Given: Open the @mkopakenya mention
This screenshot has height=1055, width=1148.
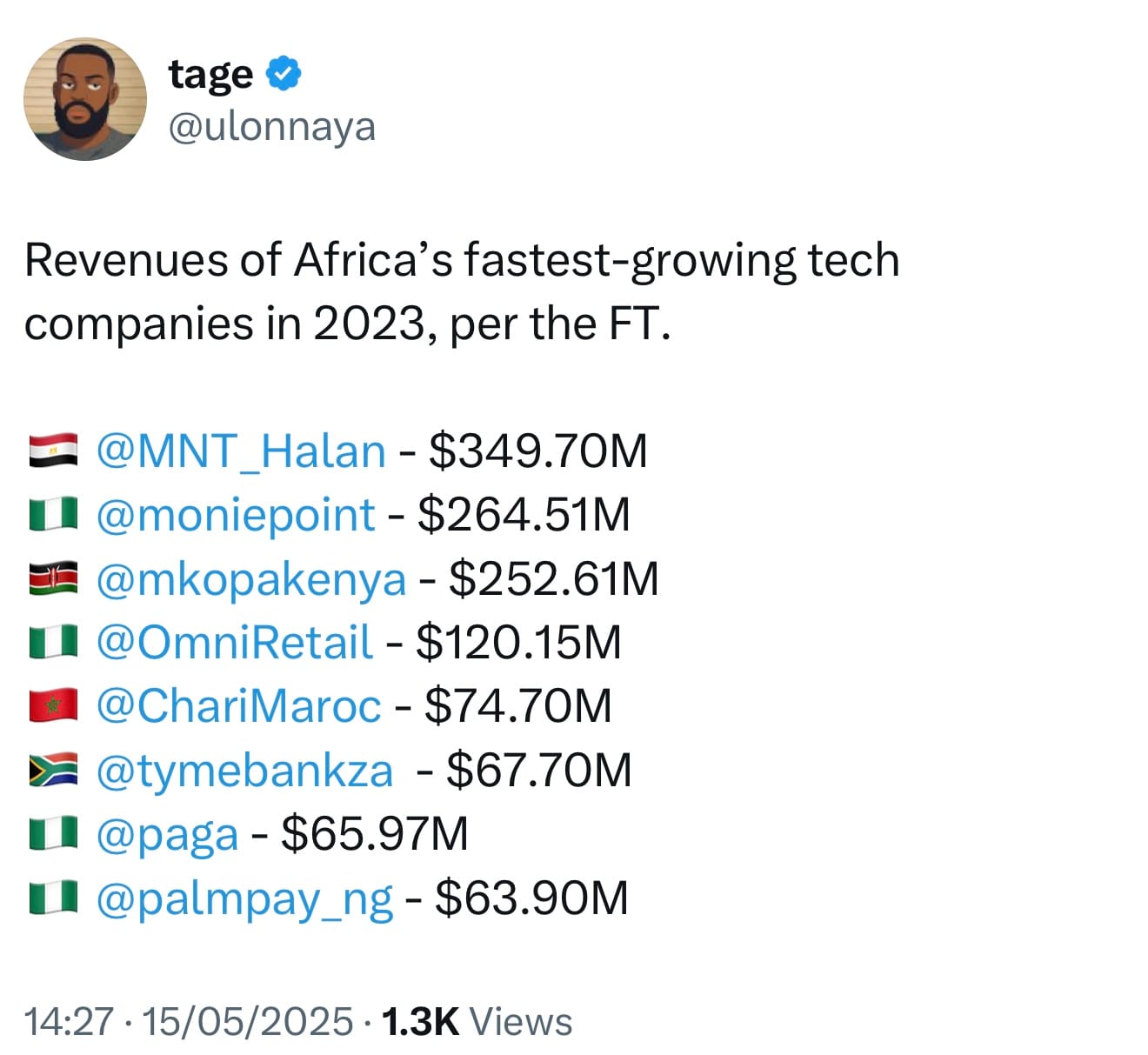Looking at the screenshot, I should pyautogui.click(x=250, y=579).
